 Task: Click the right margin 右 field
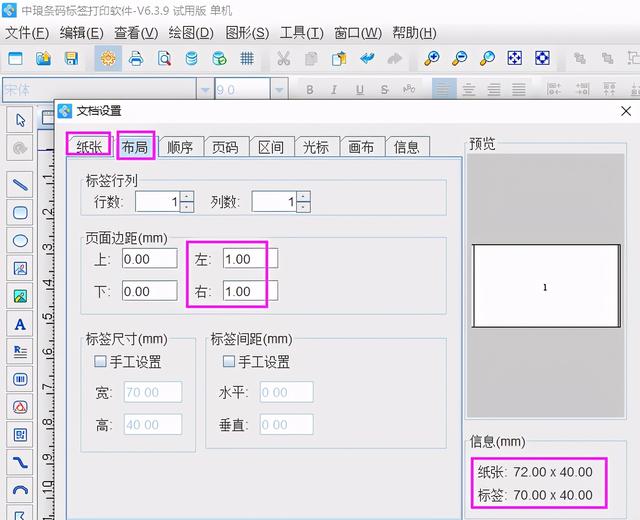pos(251,291)
